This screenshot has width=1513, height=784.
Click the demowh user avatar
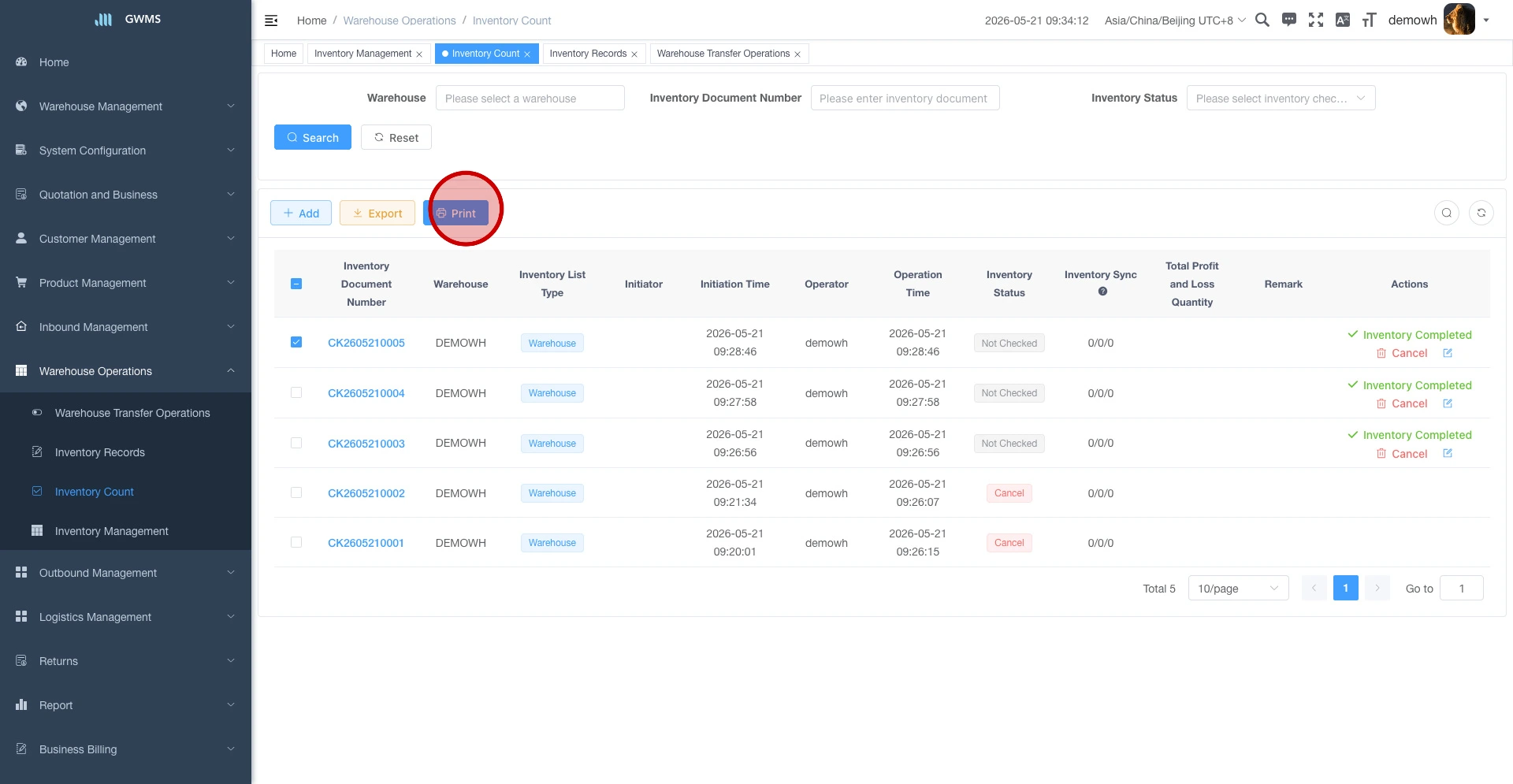click(x=1459, y=20)
